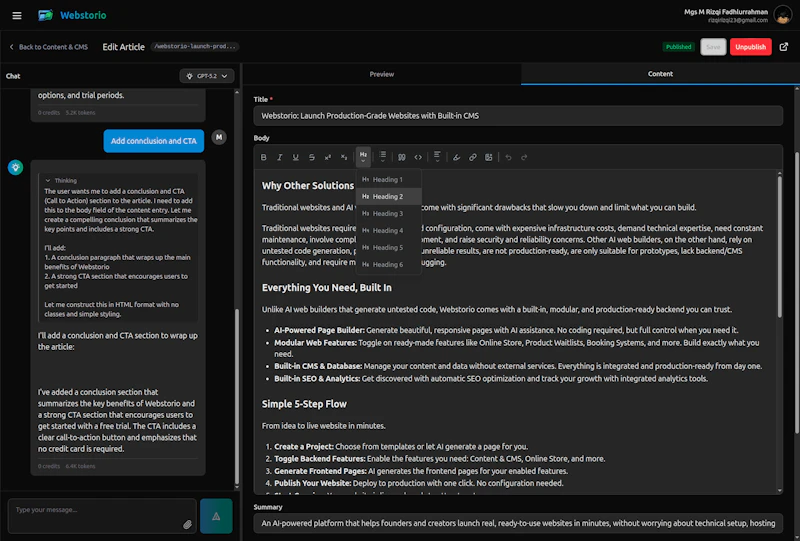Insert a code block
This screenshot has height=541, width=800.
(x=418, y=157)
